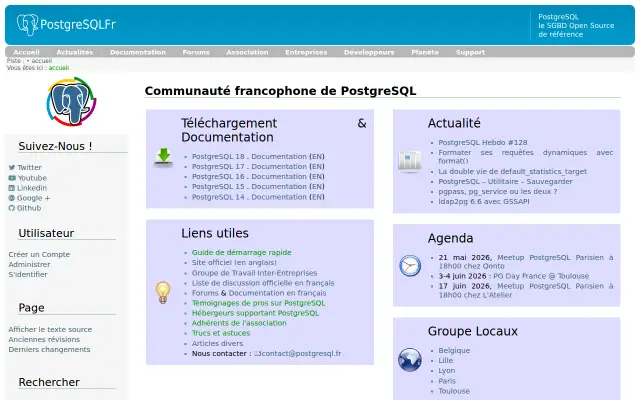Open Site officiel (en anglais)
Image resolution: width=640 pixels, height=400 pixels.
[x=234, y=262]
